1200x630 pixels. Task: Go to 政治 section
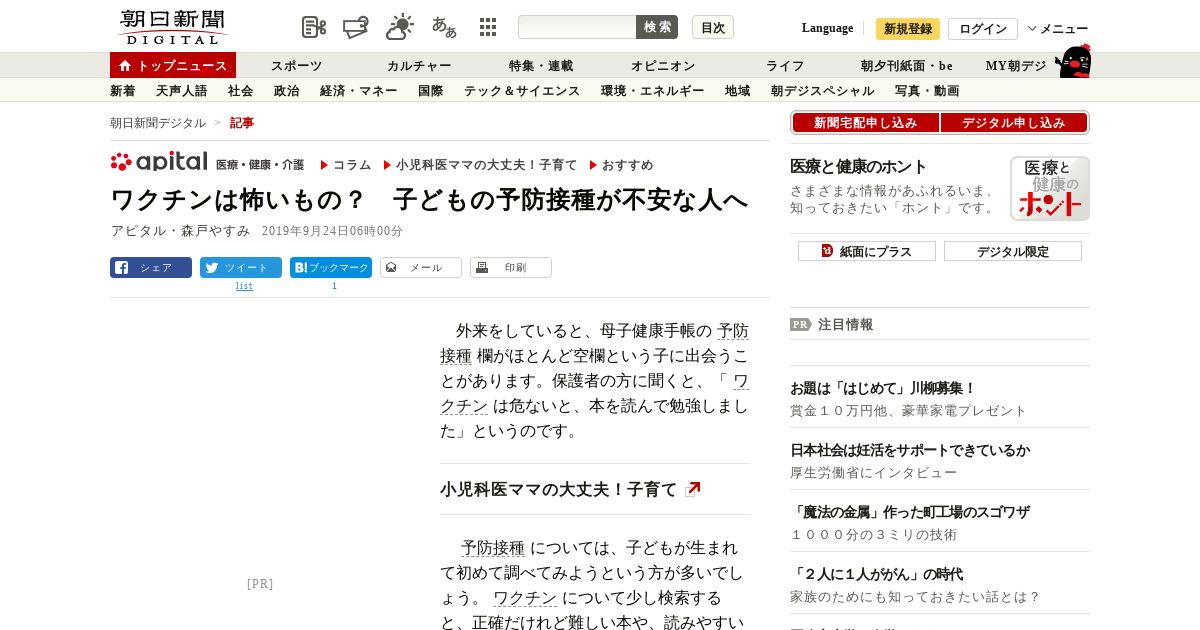point(287,91)
